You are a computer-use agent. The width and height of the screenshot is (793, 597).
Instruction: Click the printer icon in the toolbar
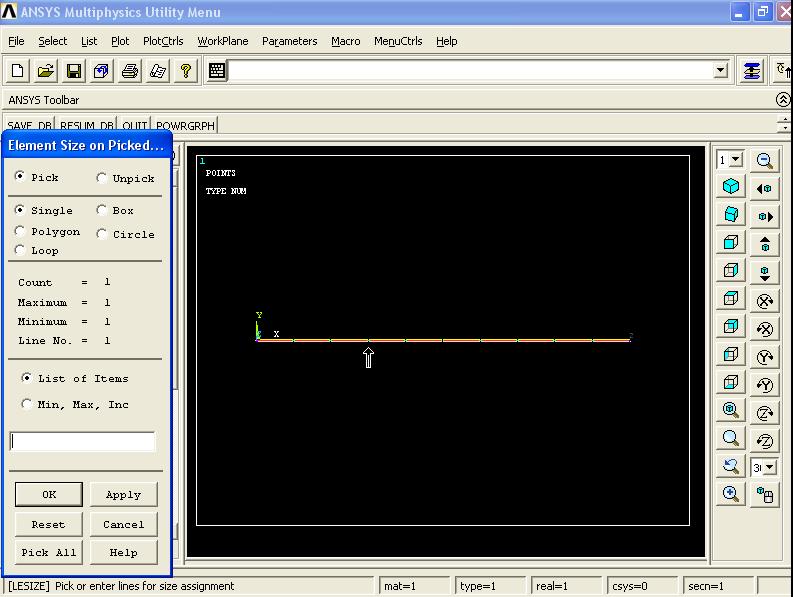tap(130, 71)
